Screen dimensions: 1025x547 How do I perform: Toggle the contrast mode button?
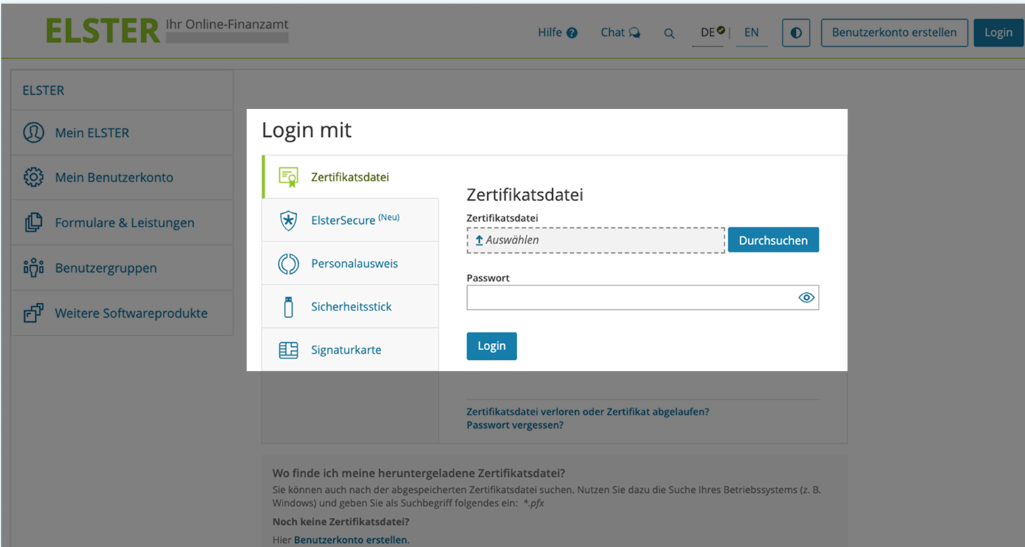(x=796, y=33)
